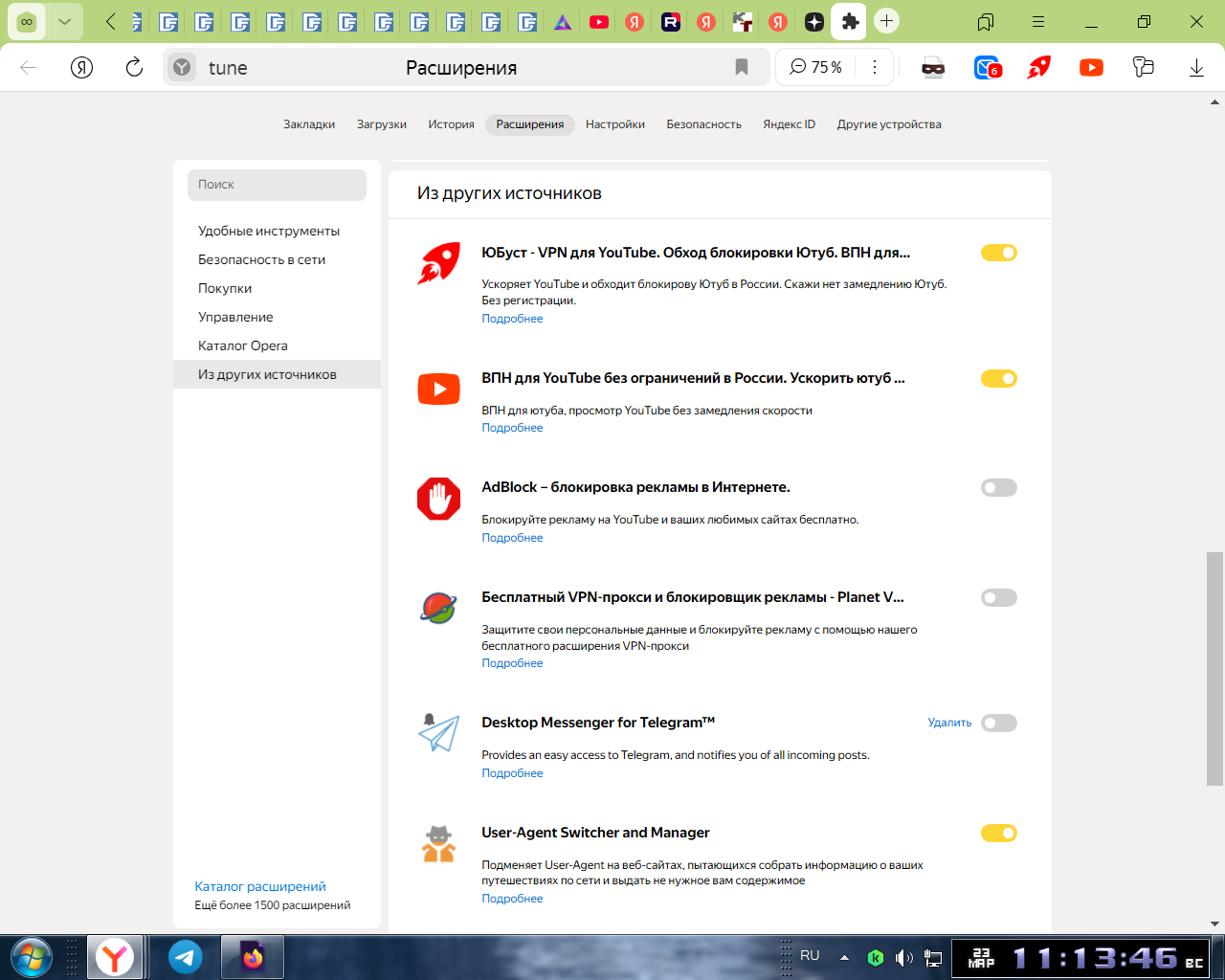Click Удалить link for Desktop Messenger
This screenshot has width=1225, height=980.
(948, 723)
